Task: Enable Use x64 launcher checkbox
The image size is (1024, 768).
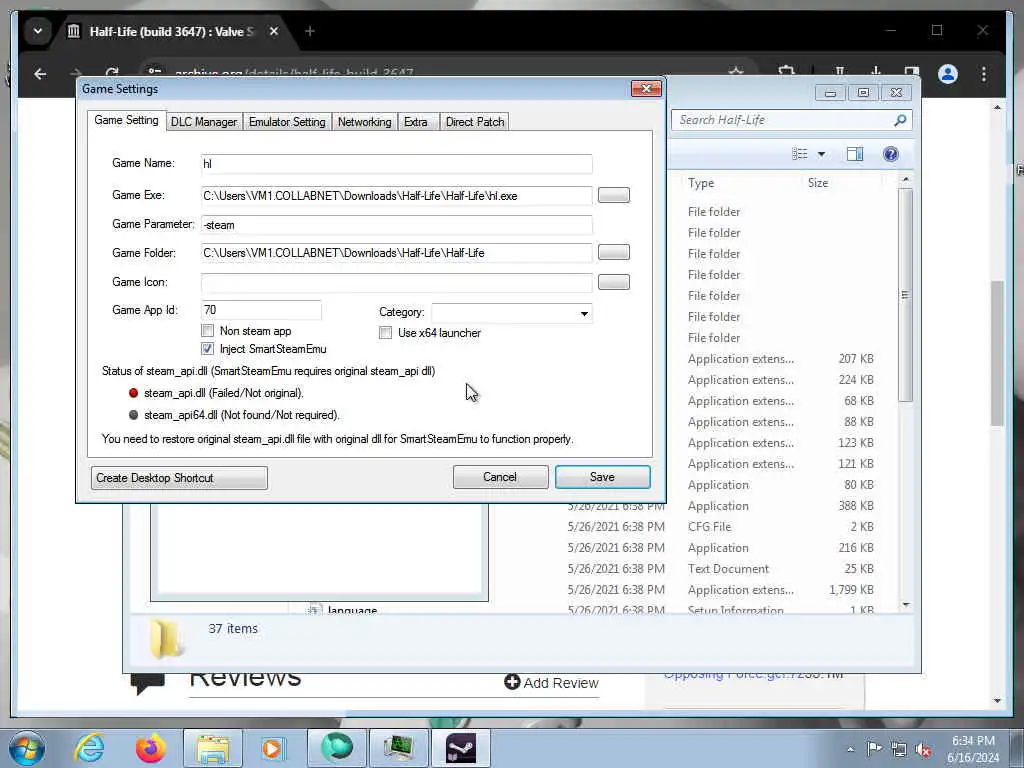Action: click(385, 332)
